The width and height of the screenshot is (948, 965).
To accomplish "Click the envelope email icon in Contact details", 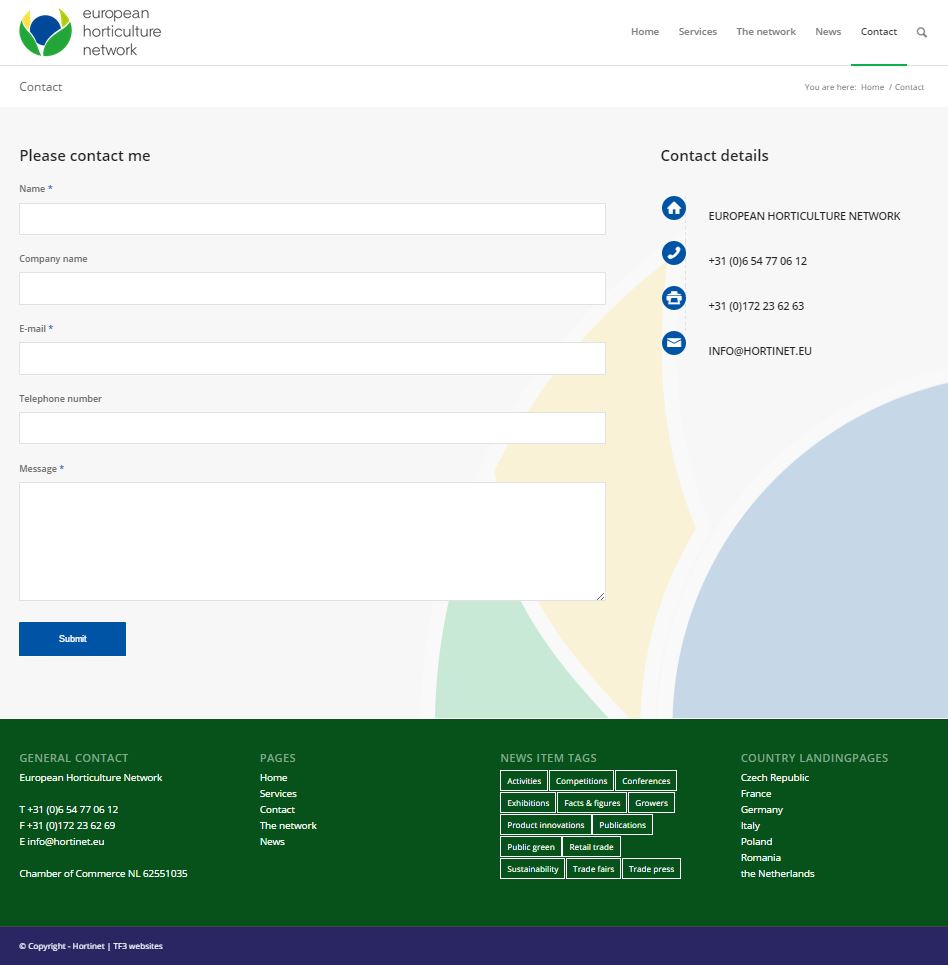I will coord(673,343).
